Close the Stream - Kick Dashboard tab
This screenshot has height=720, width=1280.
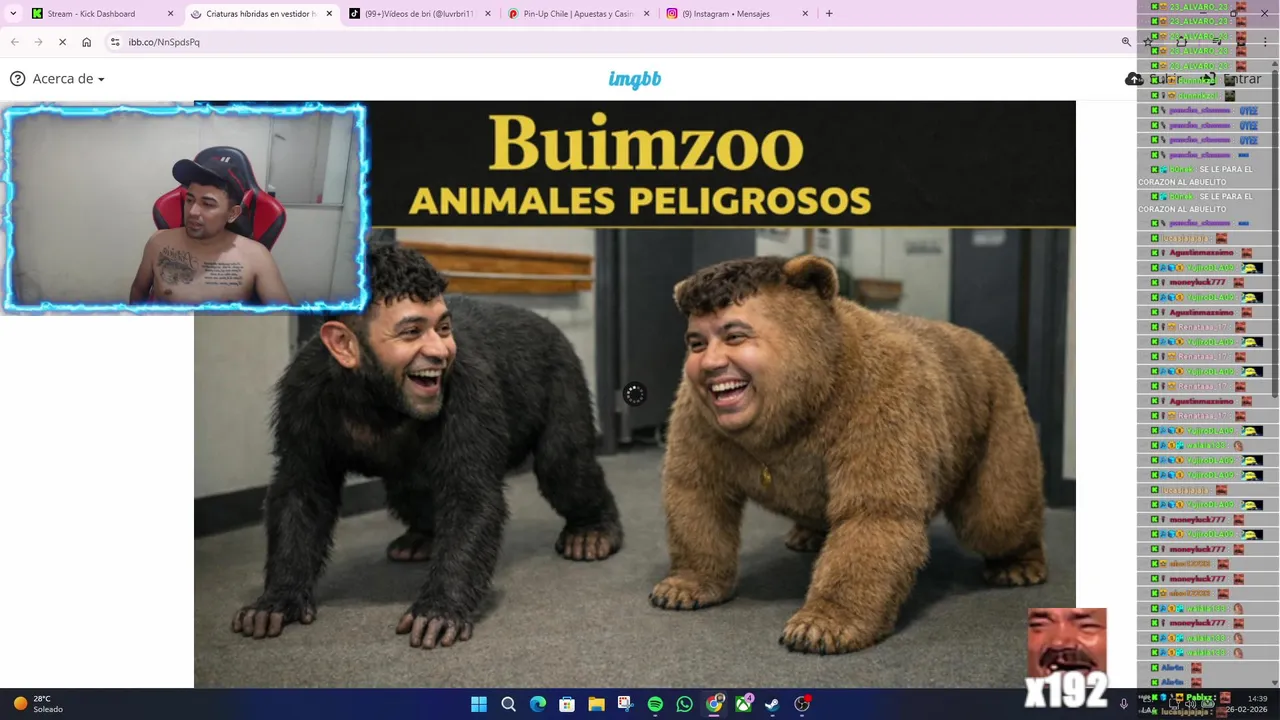pos(170,14)
